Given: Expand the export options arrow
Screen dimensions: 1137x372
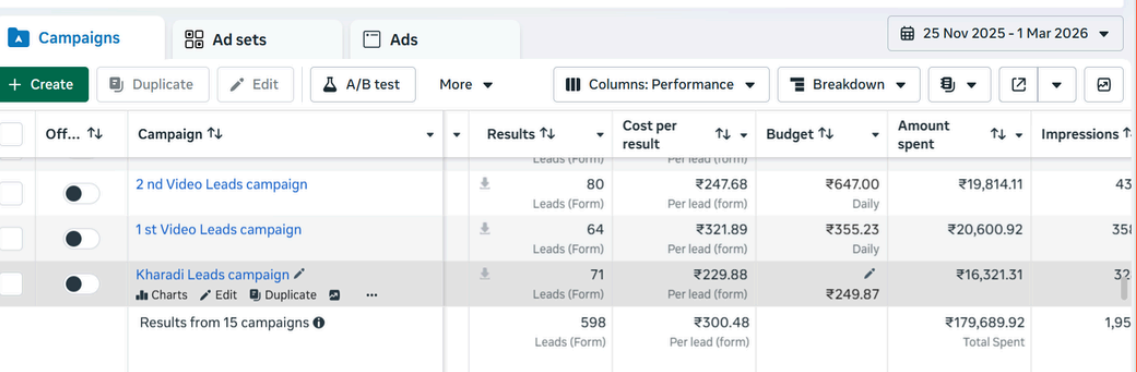Looking at the screenshot, I should 1057,85.
